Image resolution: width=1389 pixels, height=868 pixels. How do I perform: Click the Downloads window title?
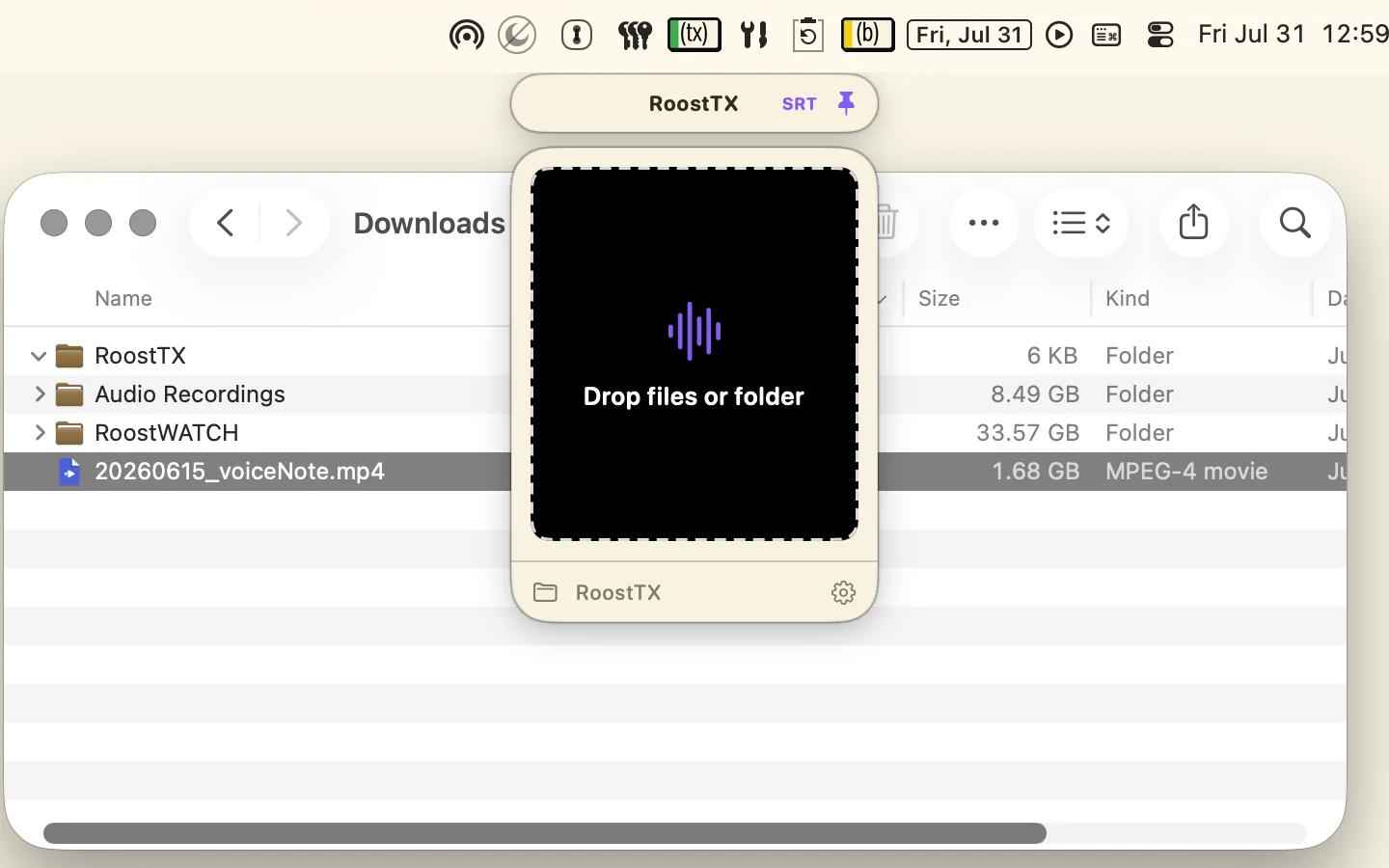pyautogui.click(x=429, y=224)
